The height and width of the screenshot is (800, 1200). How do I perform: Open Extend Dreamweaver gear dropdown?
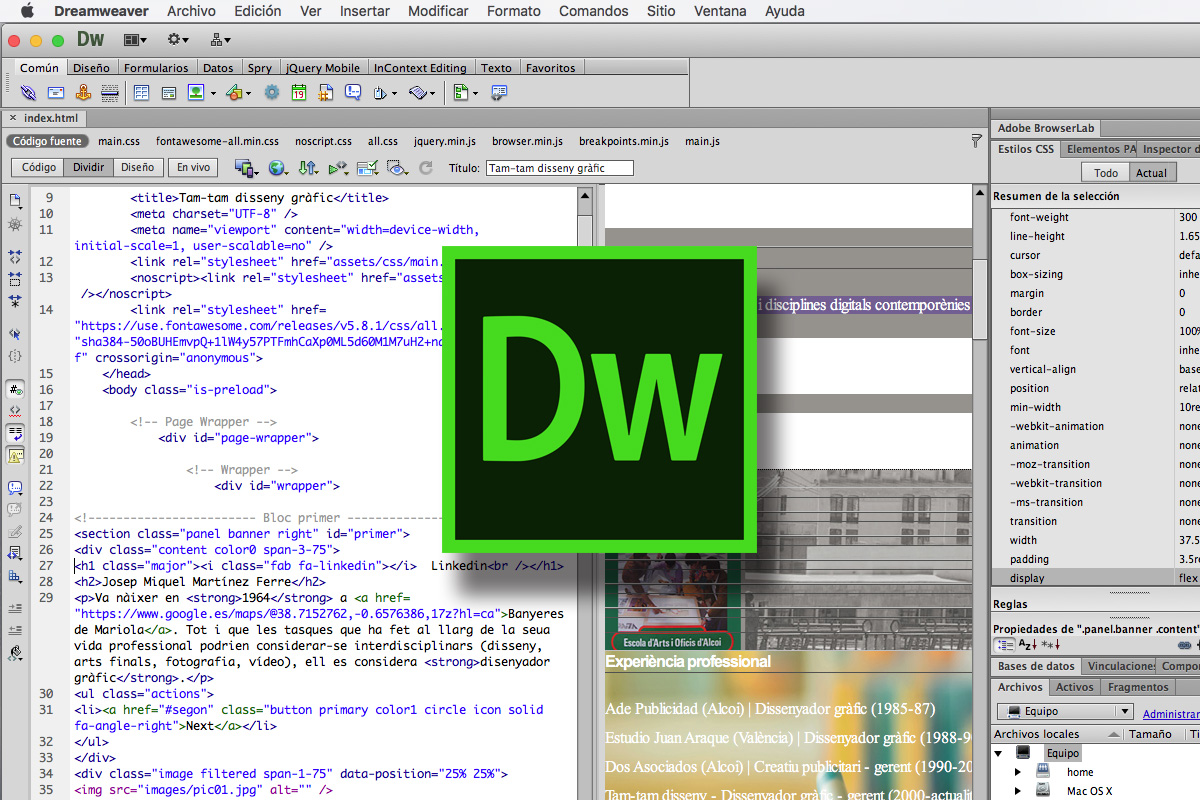click(x=179, y=40)
